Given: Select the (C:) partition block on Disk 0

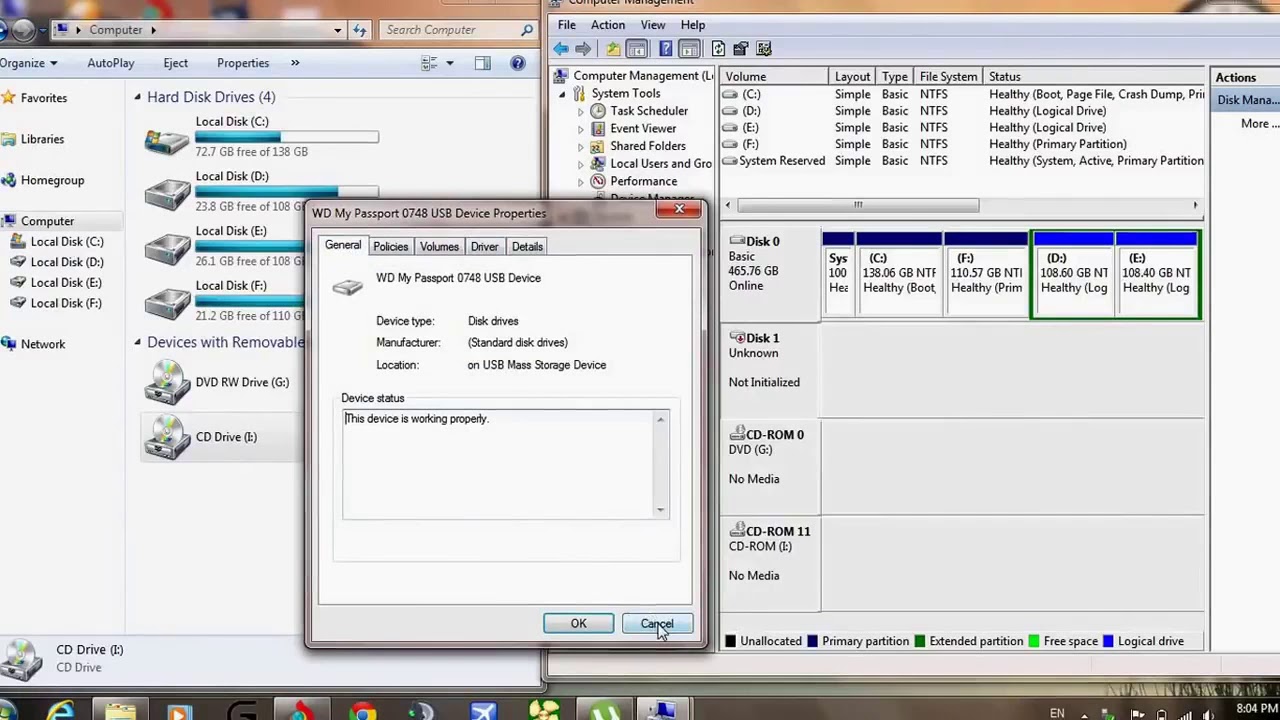Looking at the screenshot, I should pos(899,276).
